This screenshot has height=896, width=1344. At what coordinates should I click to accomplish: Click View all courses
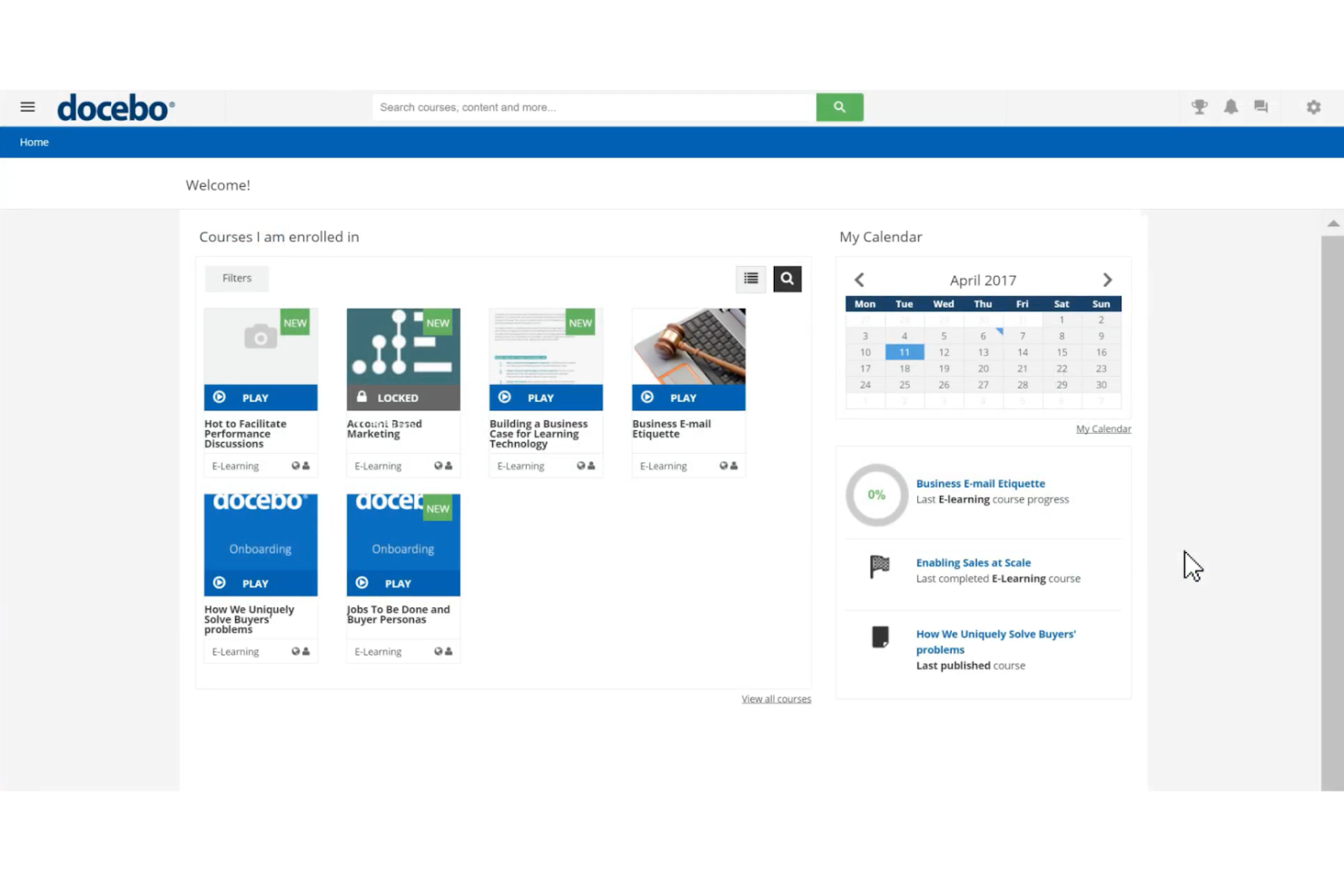click(x=776, y=698)
